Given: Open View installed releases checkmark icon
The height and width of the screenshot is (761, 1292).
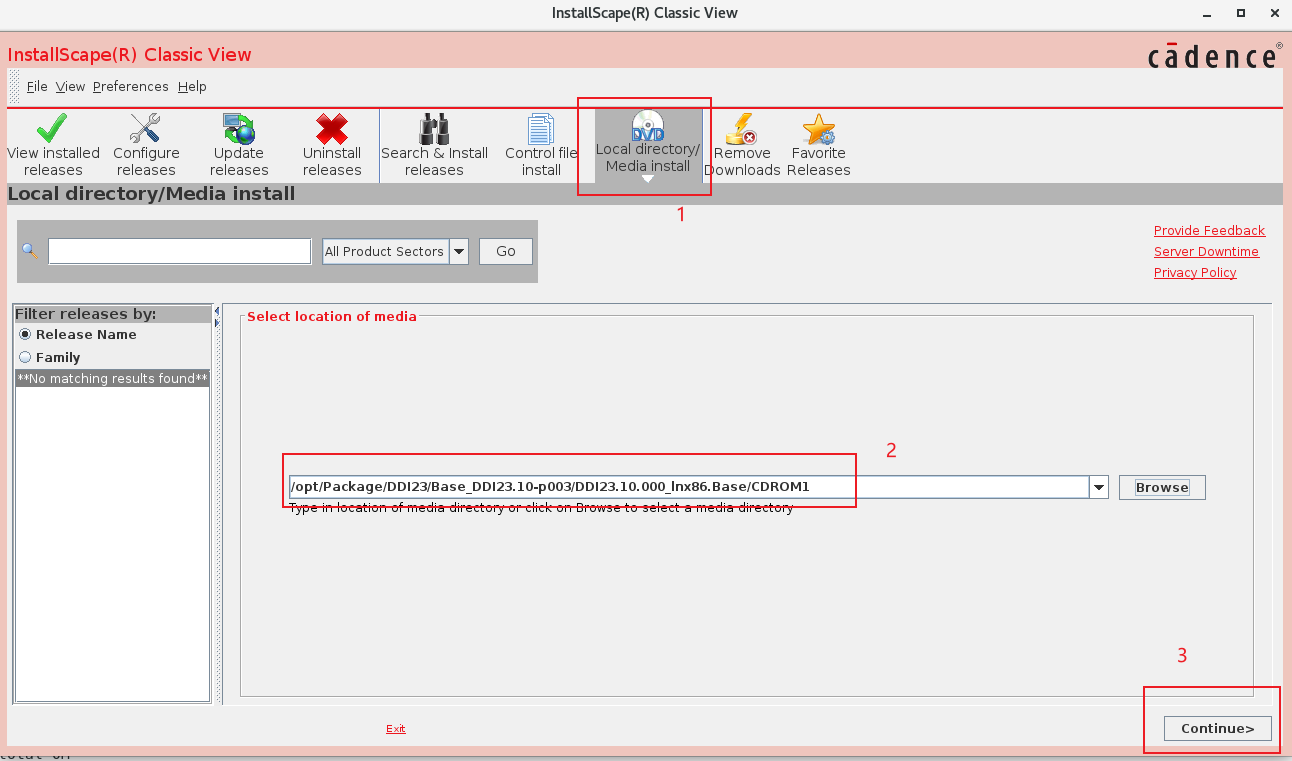Looking at the screenshot, I should click(52, 129).
